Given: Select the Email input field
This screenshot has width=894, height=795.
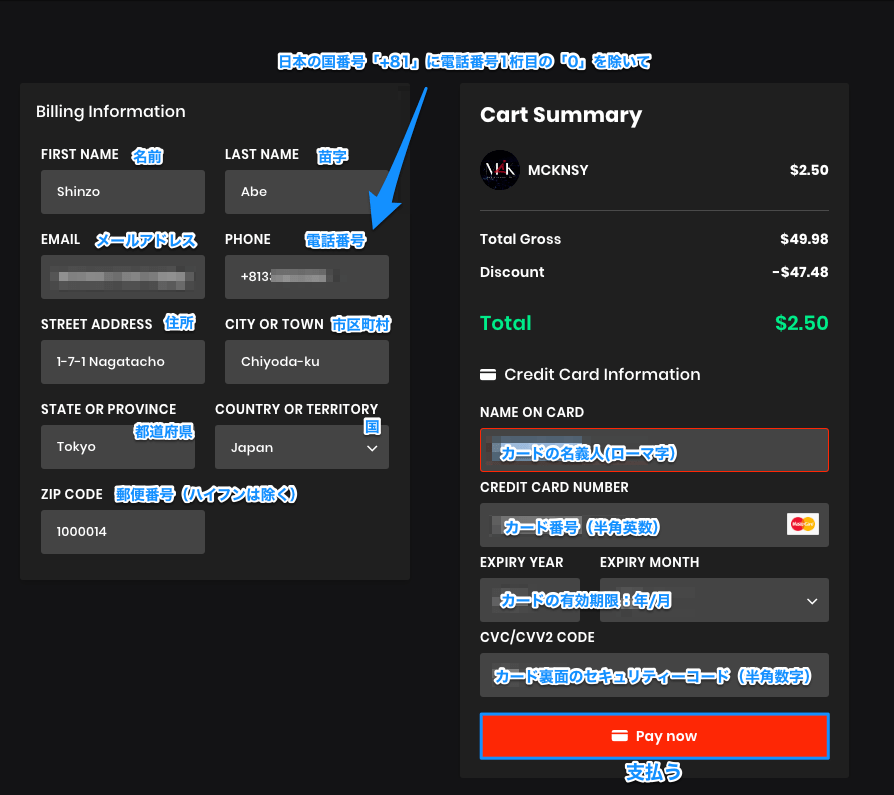Looking at the screenshot, I should (122, 277).
